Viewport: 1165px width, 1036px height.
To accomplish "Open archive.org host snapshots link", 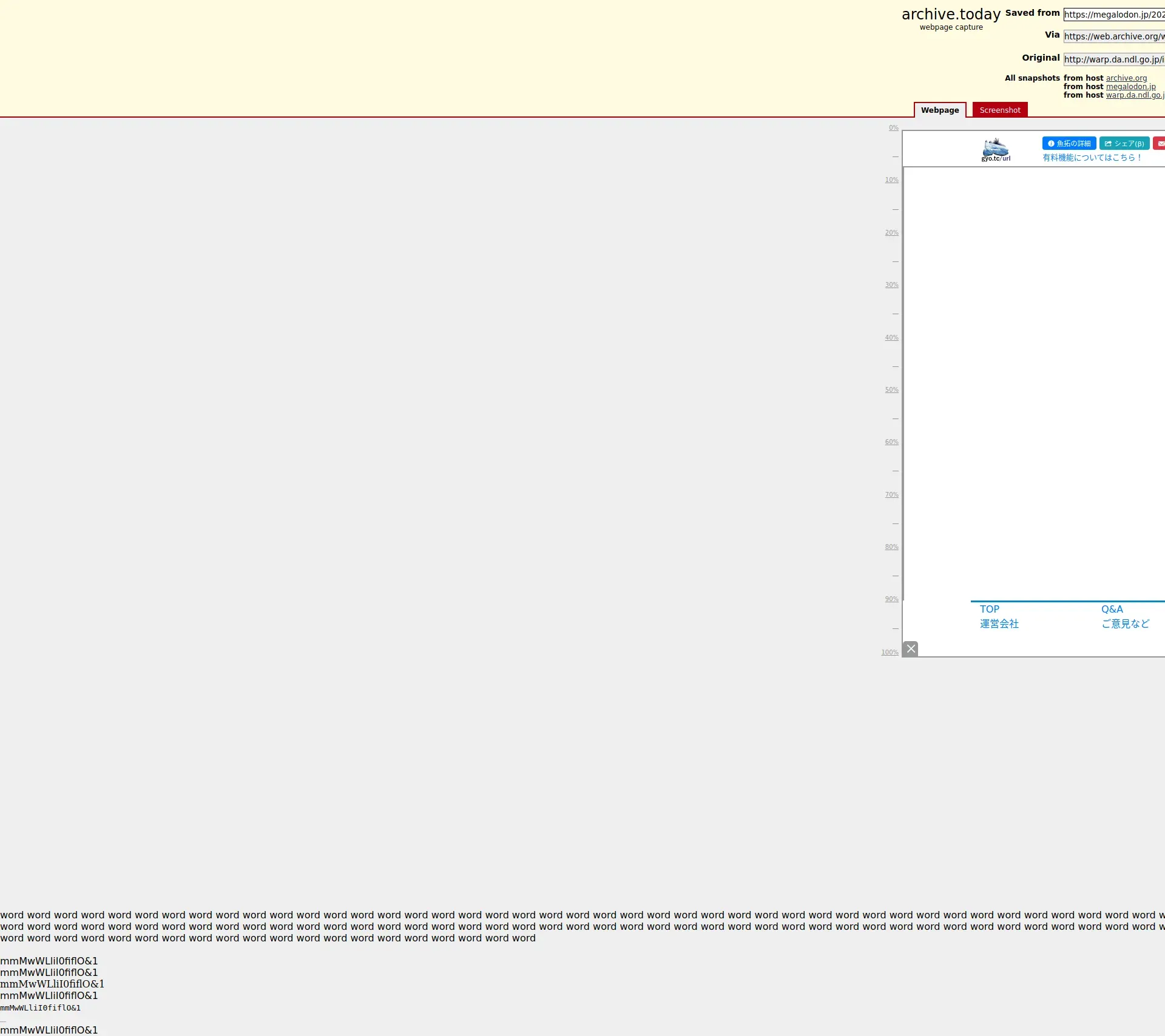I will (1126, 78).
